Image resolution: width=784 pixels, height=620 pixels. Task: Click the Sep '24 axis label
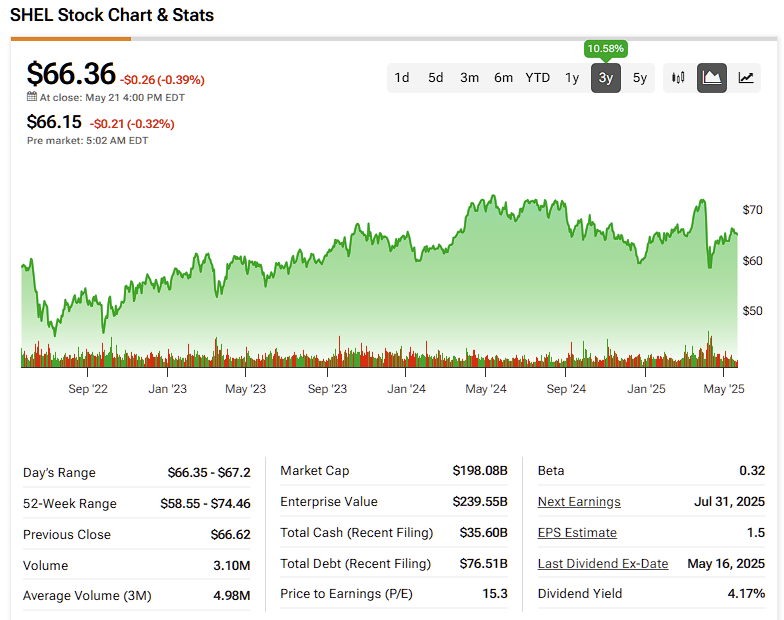pyautogui.click(x=566, y=388)
